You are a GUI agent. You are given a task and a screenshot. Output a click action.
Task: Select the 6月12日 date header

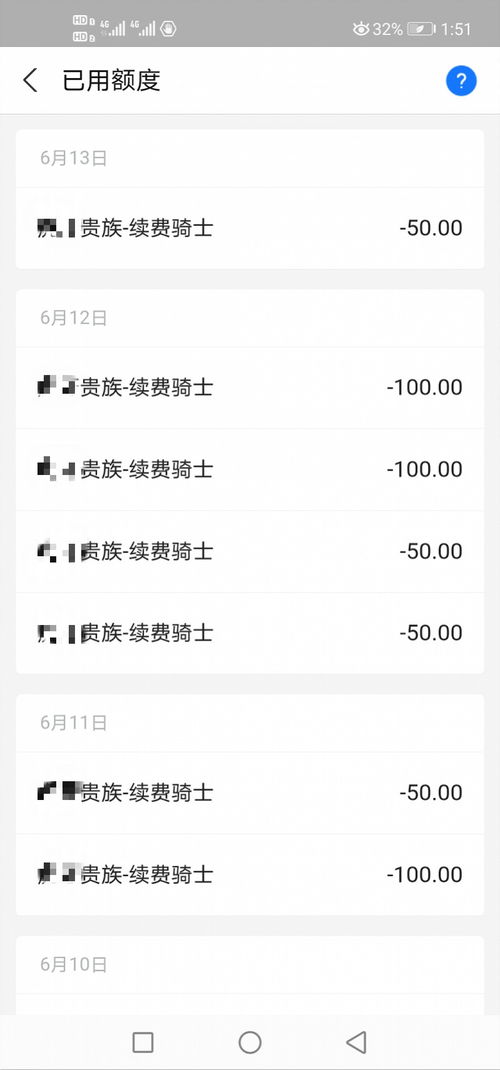74,318
